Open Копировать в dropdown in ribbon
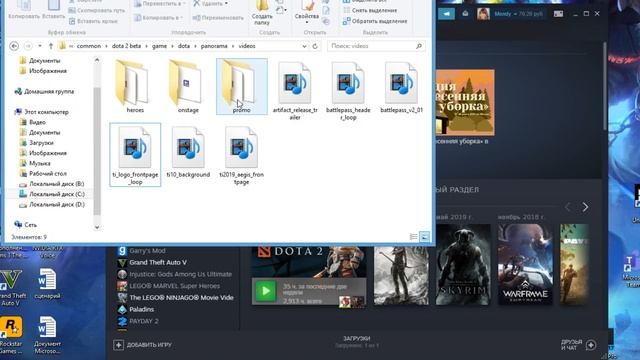Screen dimensions: 640x360 160,18
